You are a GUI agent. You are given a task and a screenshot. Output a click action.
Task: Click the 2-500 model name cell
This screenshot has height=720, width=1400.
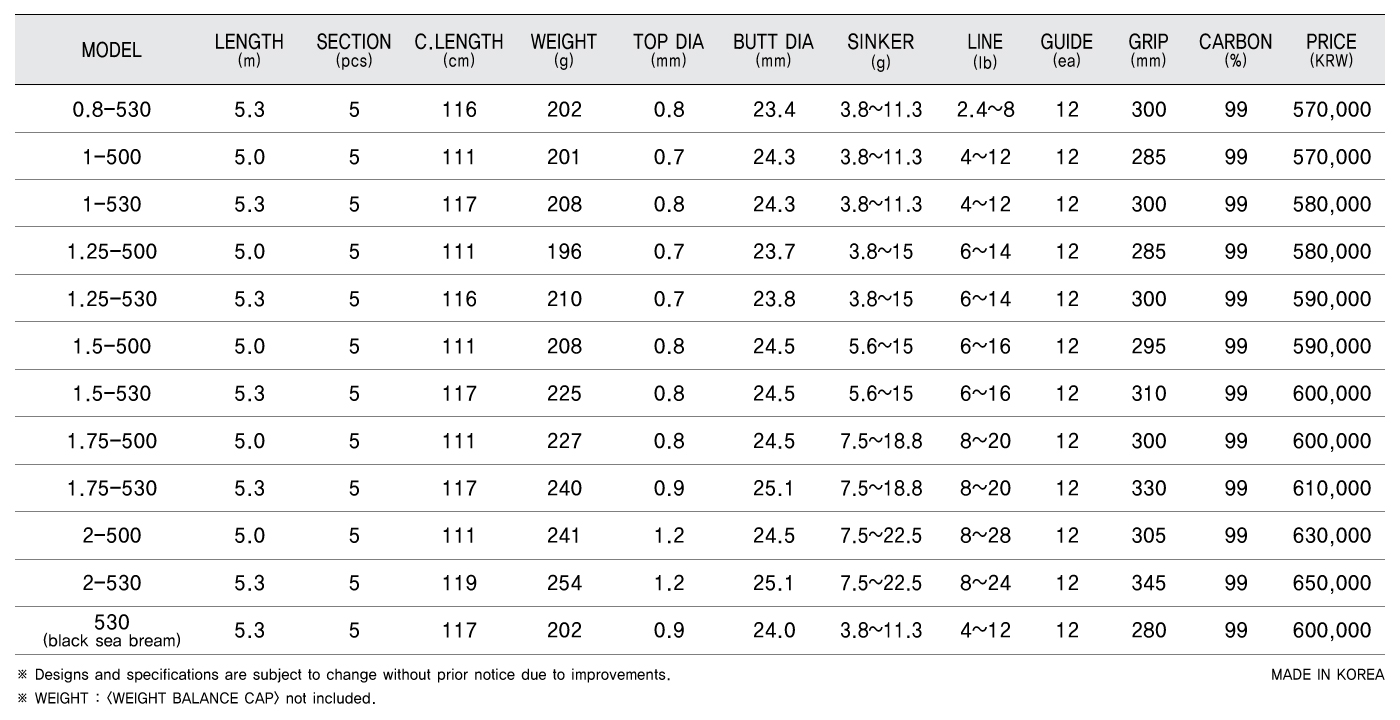(x=111, y=536)
